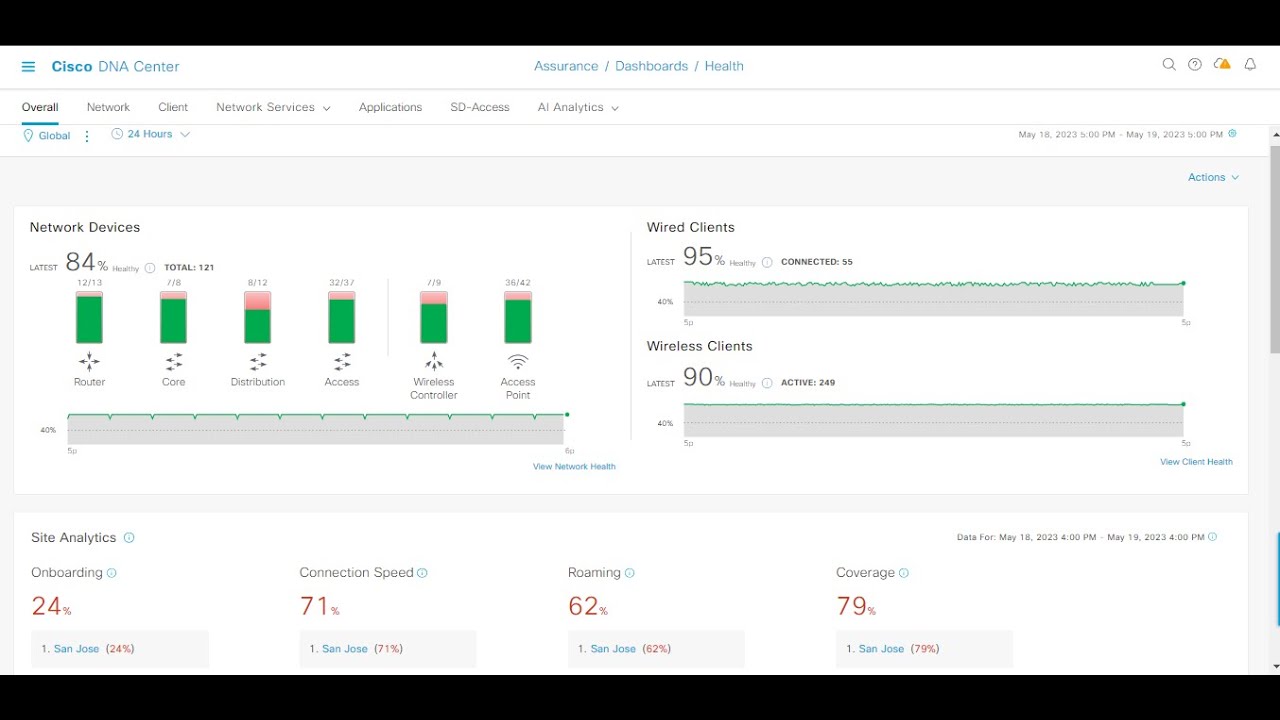
Task: Click the search magnifier icon
Action: 1169,65
